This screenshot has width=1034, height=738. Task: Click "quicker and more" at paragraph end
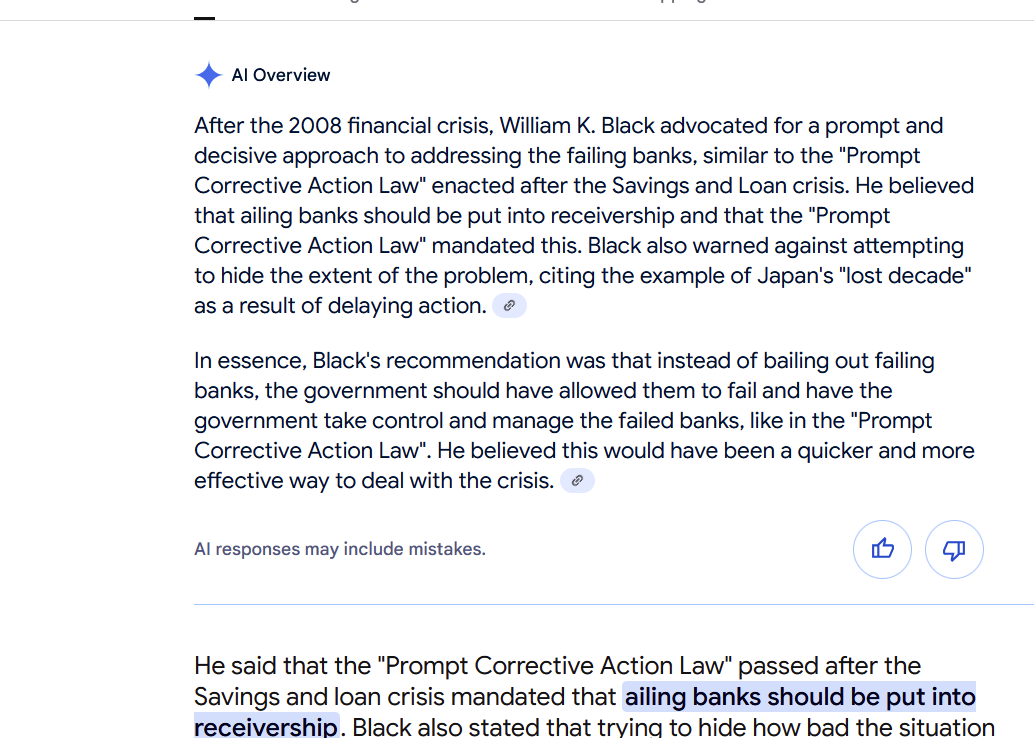(886, 450)
